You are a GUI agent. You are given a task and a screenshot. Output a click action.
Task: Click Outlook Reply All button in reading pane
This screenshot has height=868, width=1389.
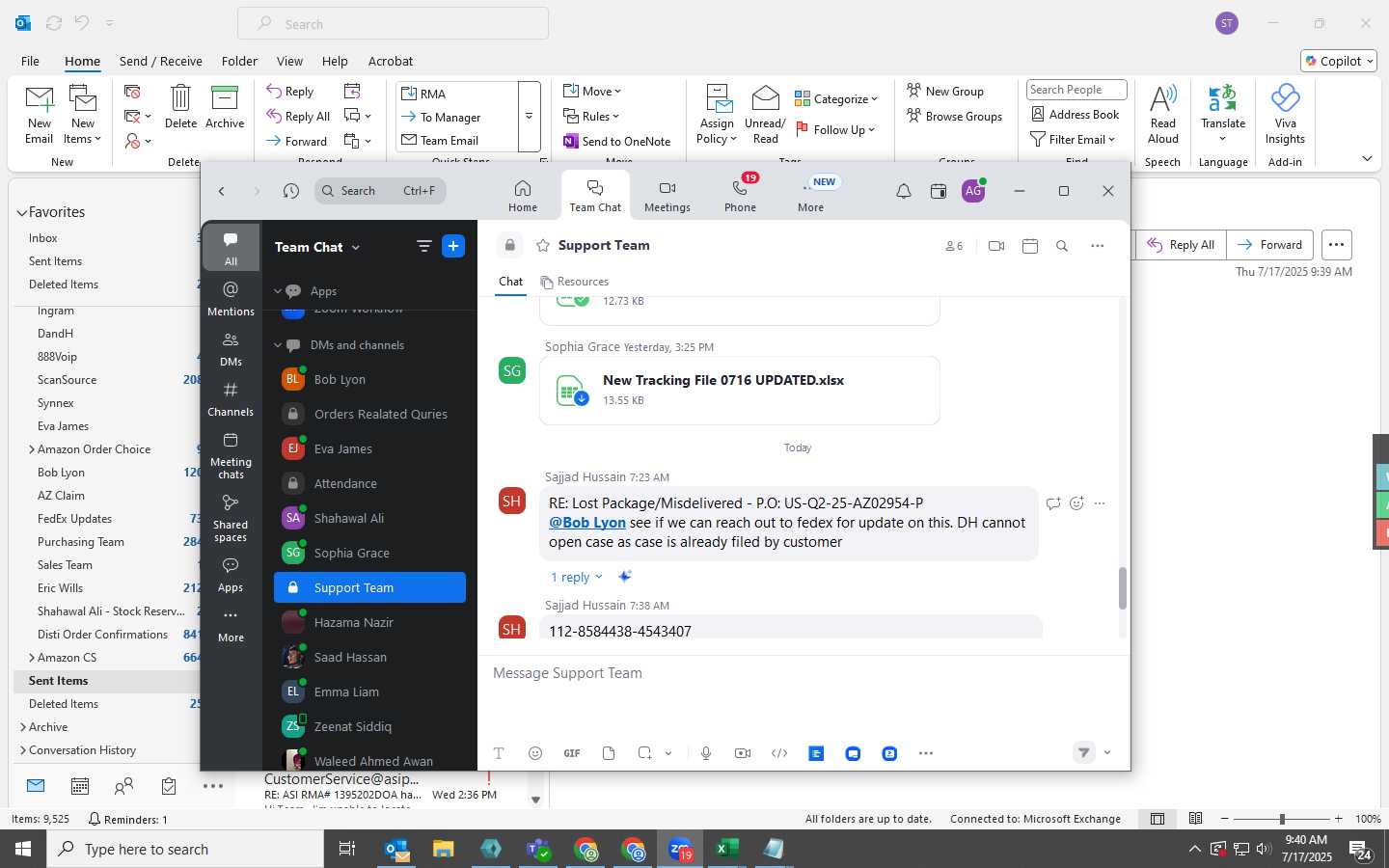click(x=1181, y=245)
